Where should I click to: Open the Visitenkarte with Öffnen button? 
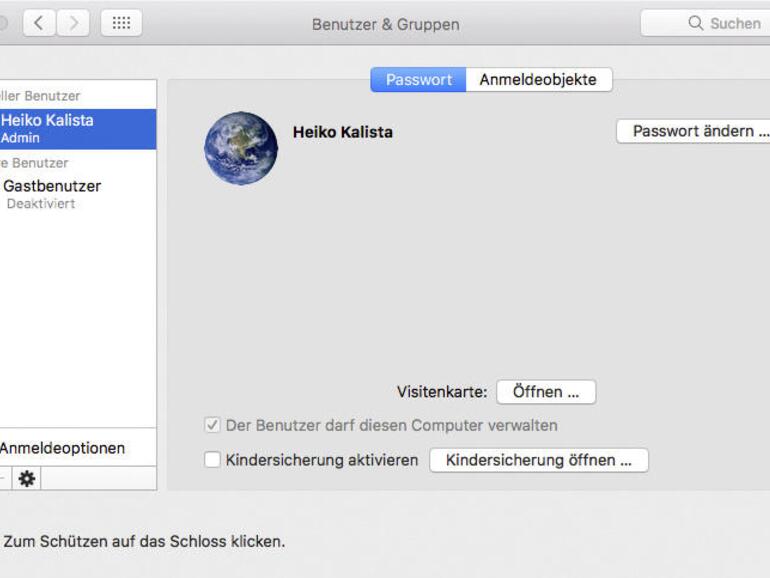(x=546, y=392)
